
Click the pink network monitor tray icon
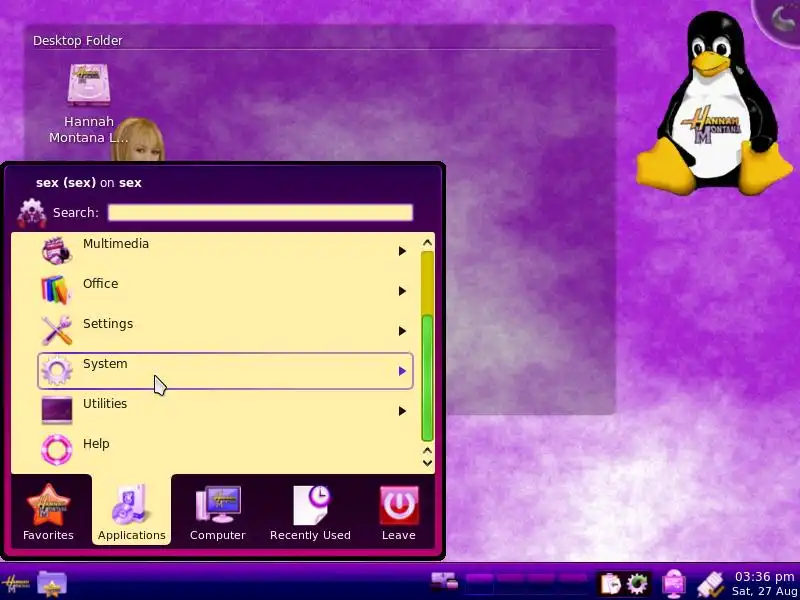coord(674,583)
